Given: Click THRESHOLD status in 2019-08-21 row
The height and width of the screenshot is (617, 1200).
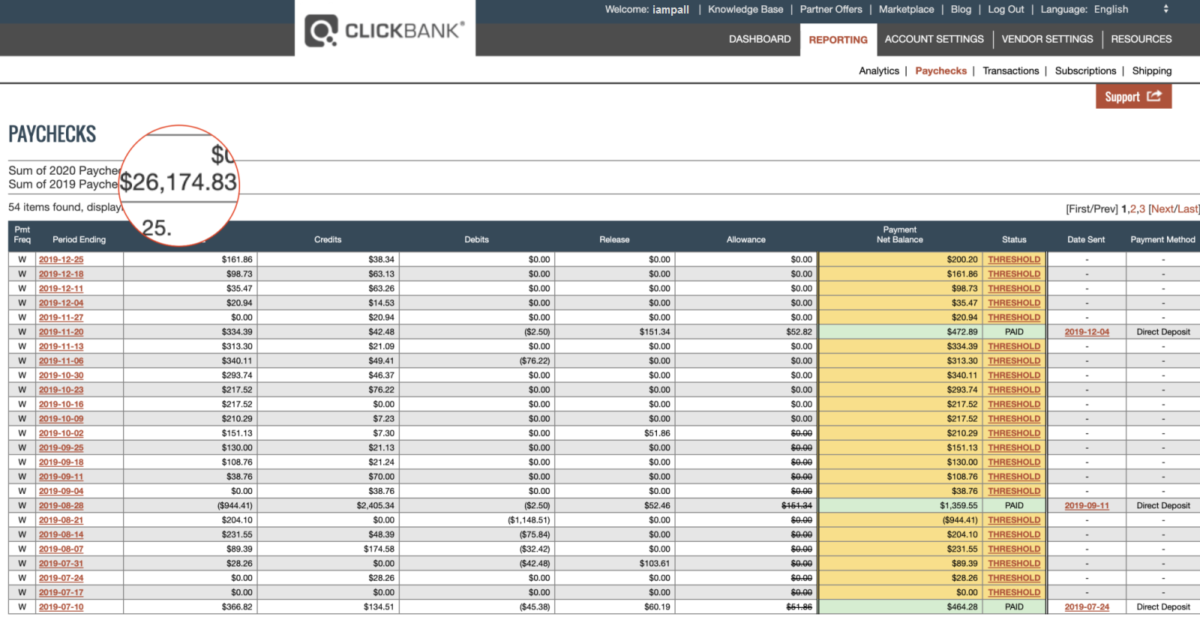Looking at the screenshot, I should click(x=1014, y=520).
